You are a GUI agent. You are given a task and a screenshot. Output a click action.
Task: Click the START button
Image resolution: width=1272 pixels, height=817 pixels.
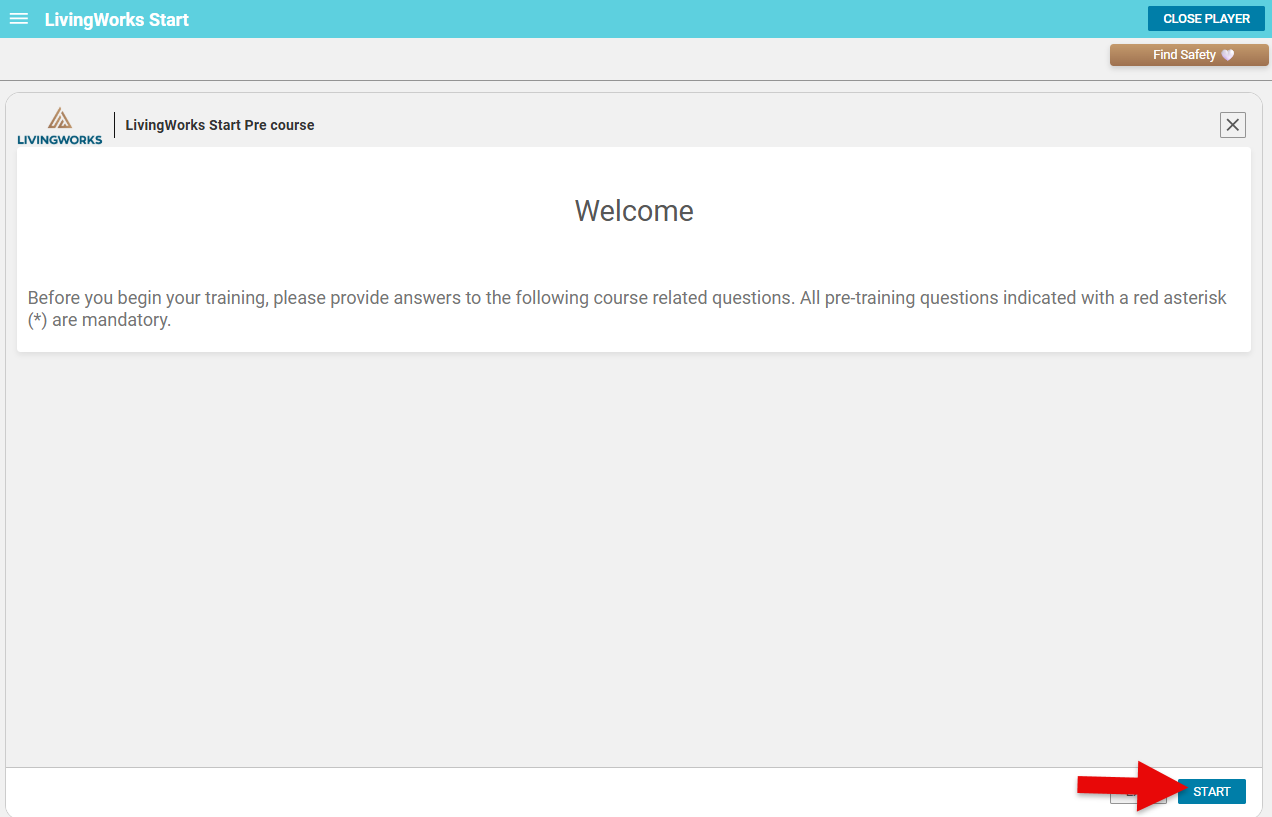(1211, 791)
